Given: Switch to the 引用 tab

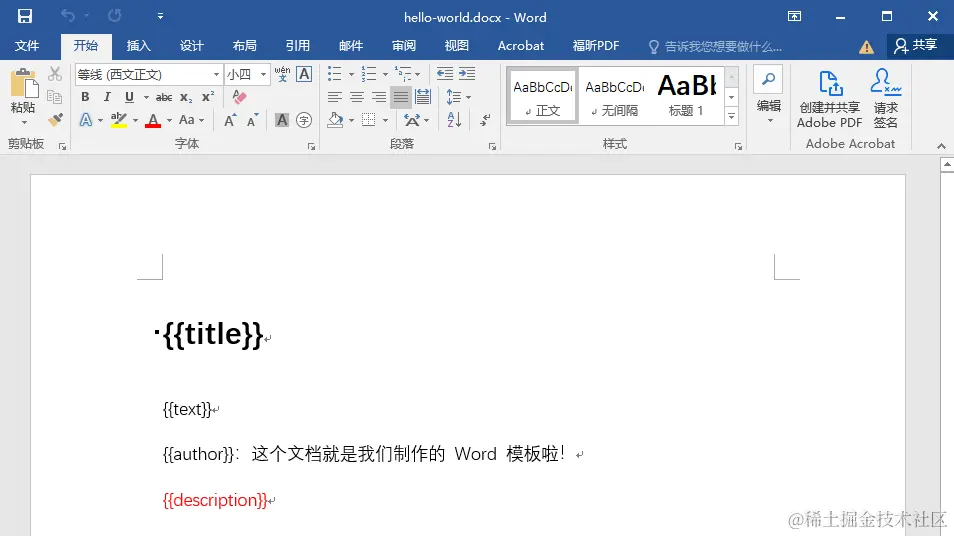Looking at the screenshot, I should click(x=298, y=46).
